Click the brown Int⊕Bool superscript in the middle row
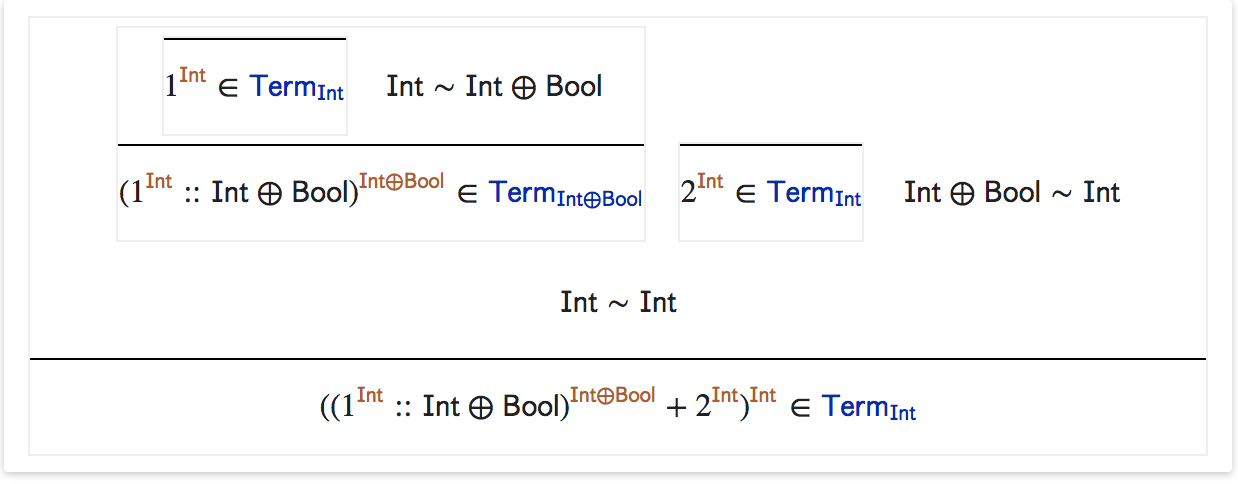The image size is (1238, 484). point(401,181)
